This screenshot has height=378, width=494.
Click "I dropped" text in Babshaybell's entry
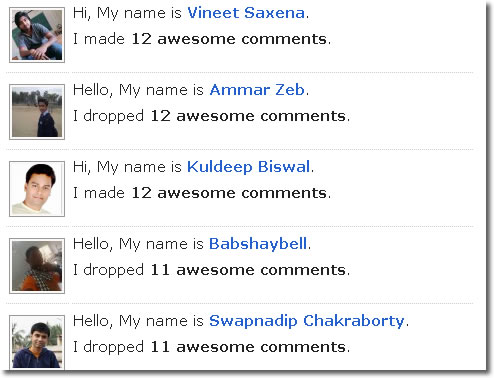109,271
